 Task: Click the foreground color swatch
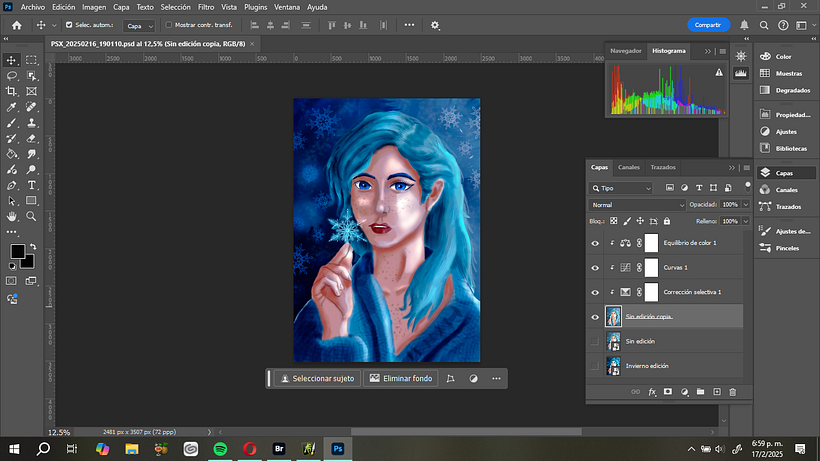(18, 251)
